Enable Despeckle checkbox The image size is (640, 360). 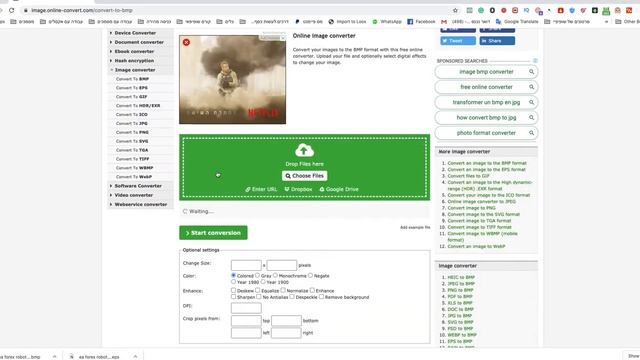292,297
